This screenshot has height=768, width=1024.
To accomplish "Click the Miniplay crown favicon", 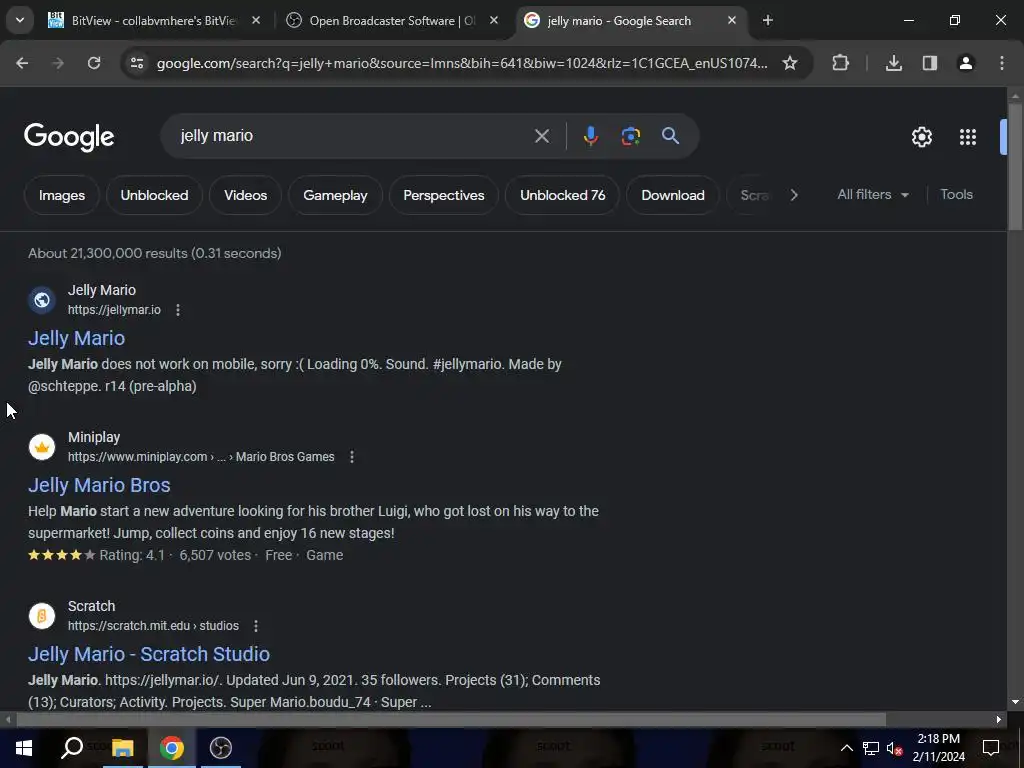I will [42, 447].
